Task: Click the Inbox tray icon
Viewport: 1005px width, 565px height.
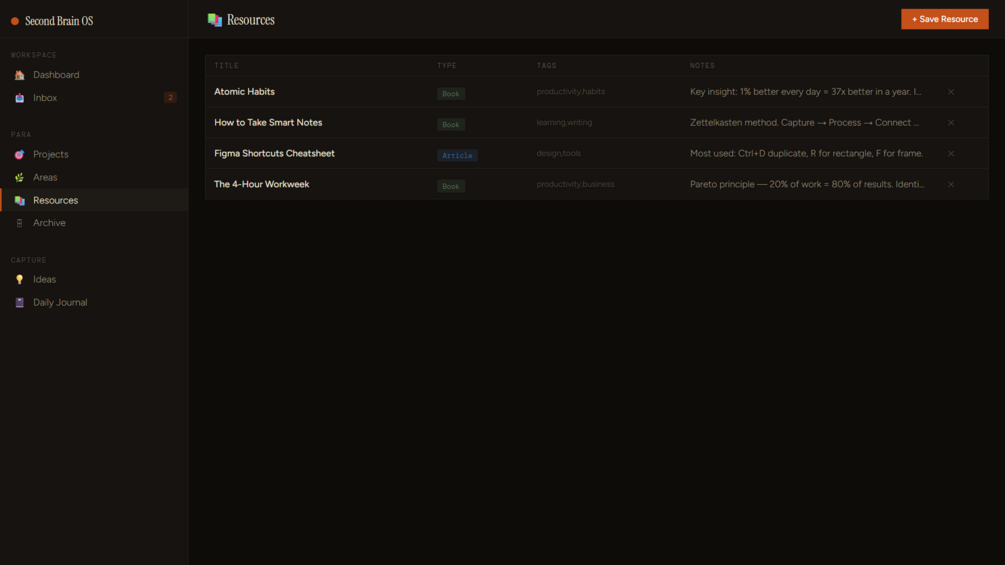Action: pyautogui.click(x=19, y=98)
